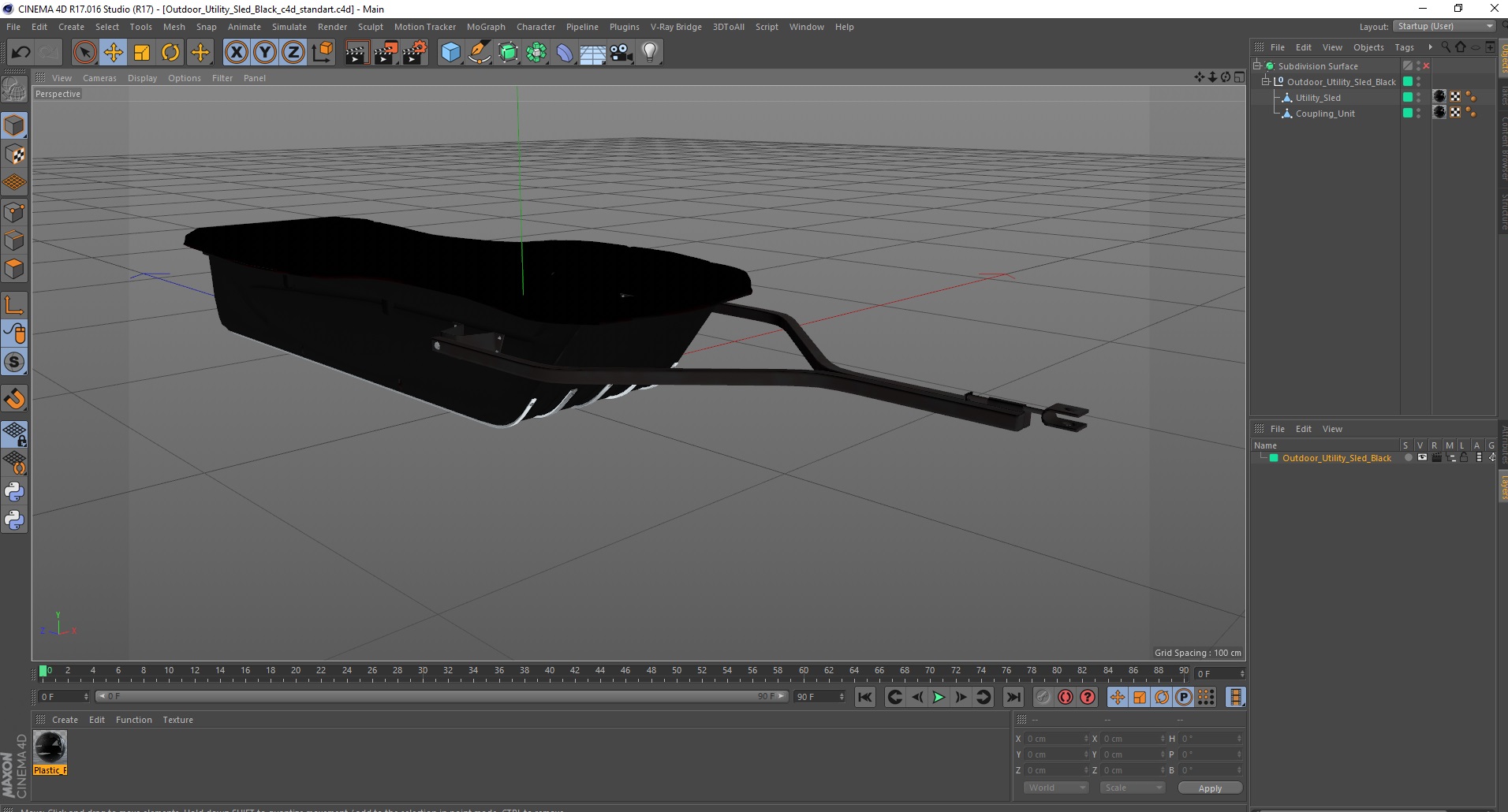Open the Deformer bend icon
The image size is (1508, 812).
tap(565, 53)
